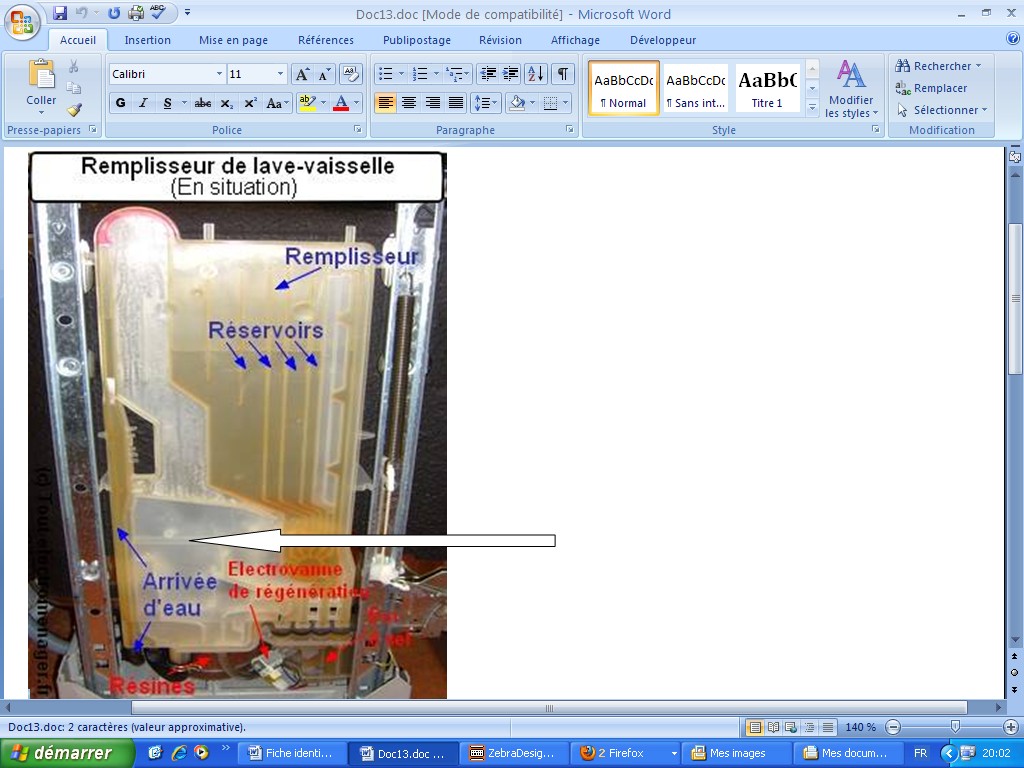Viewport: 1024px width, 768px height.
Task: Increase paragraph indent
Action: [510, 74]
